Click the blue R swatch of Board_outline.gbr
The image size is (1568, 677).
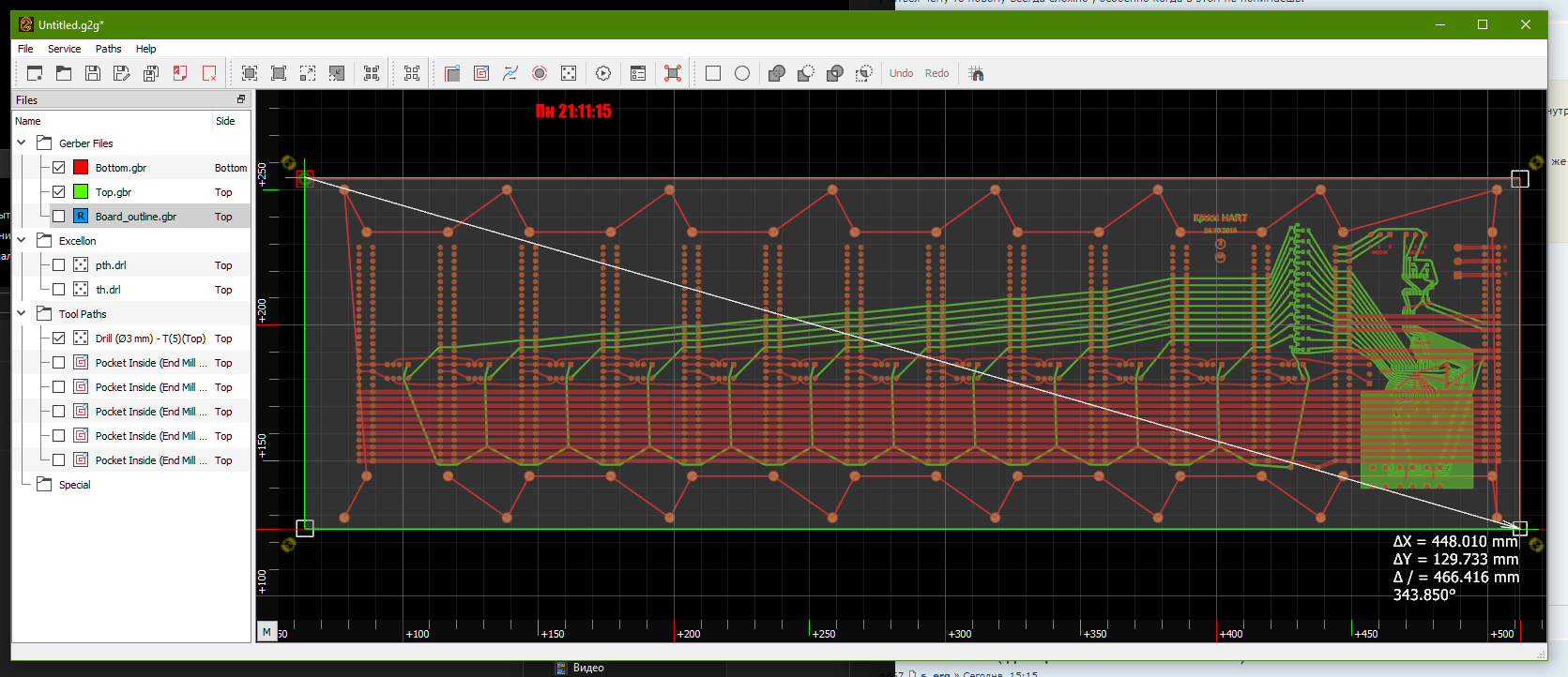tap(81, 217)
